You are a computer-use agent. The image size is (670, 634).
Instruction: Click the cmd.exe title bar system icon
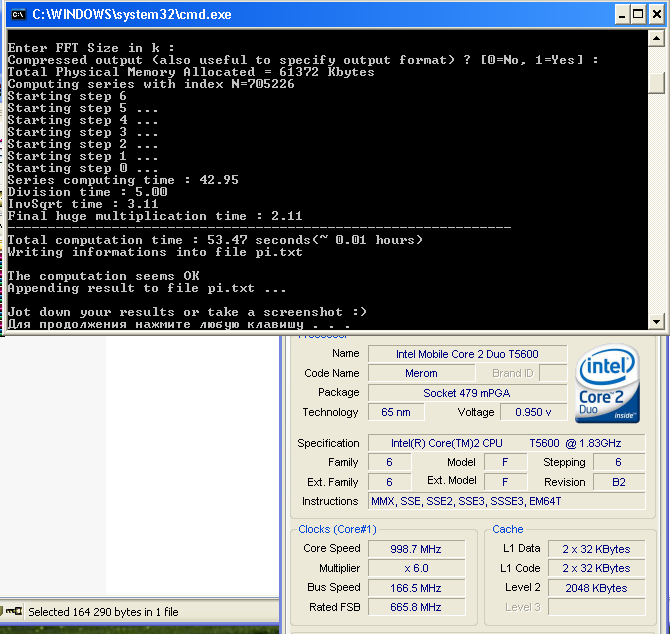pos(18,15)
